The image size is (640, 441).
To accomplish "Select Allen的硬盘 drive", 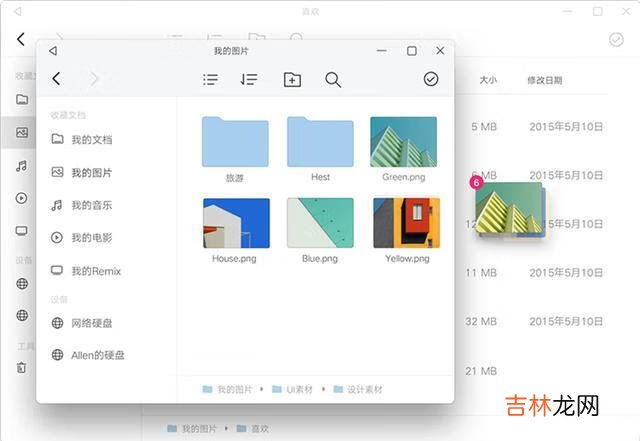I will coord(97,355).
